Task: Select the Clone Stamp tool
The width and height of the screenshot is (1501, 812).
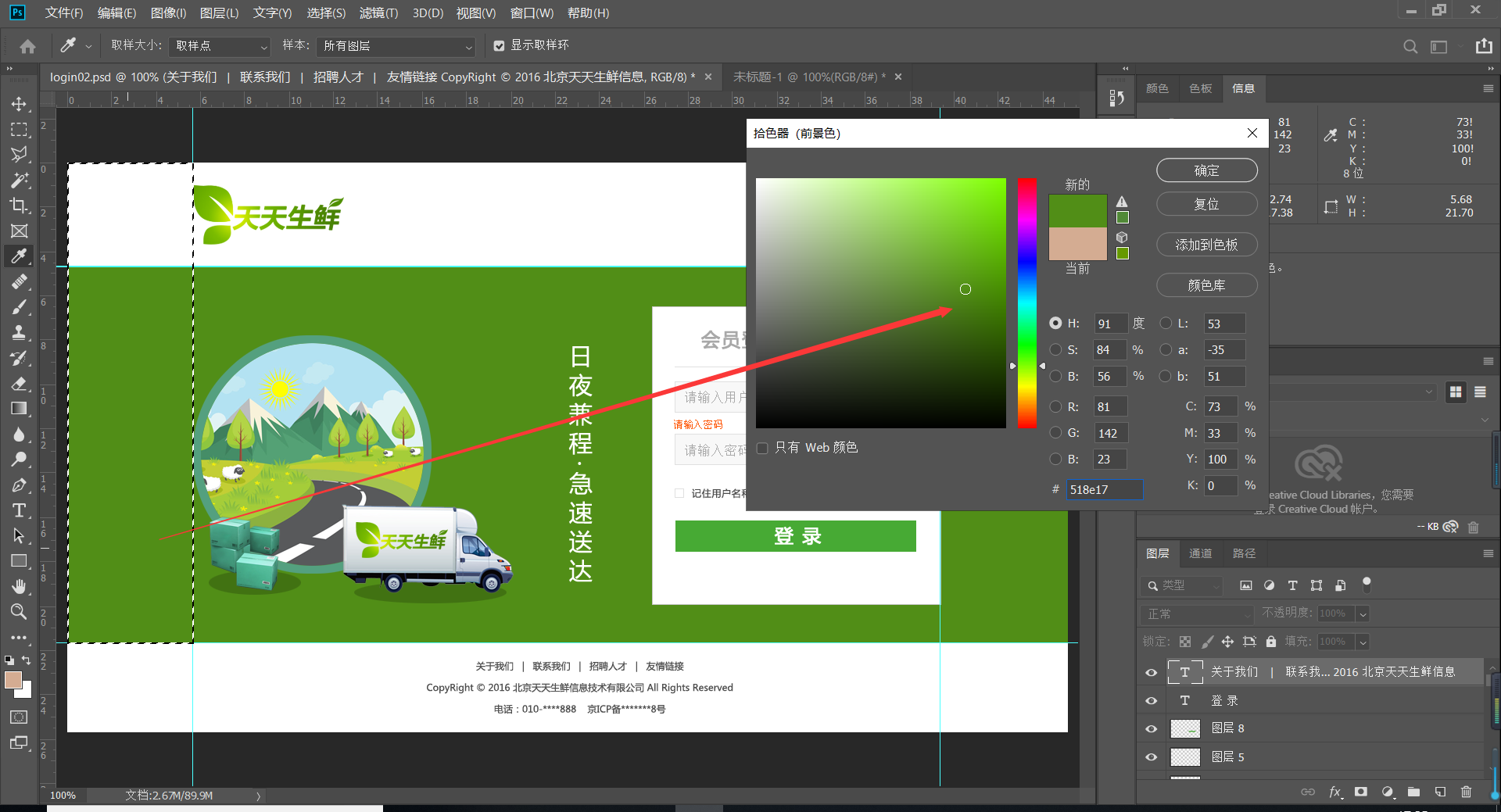Action: pos(19,332)
